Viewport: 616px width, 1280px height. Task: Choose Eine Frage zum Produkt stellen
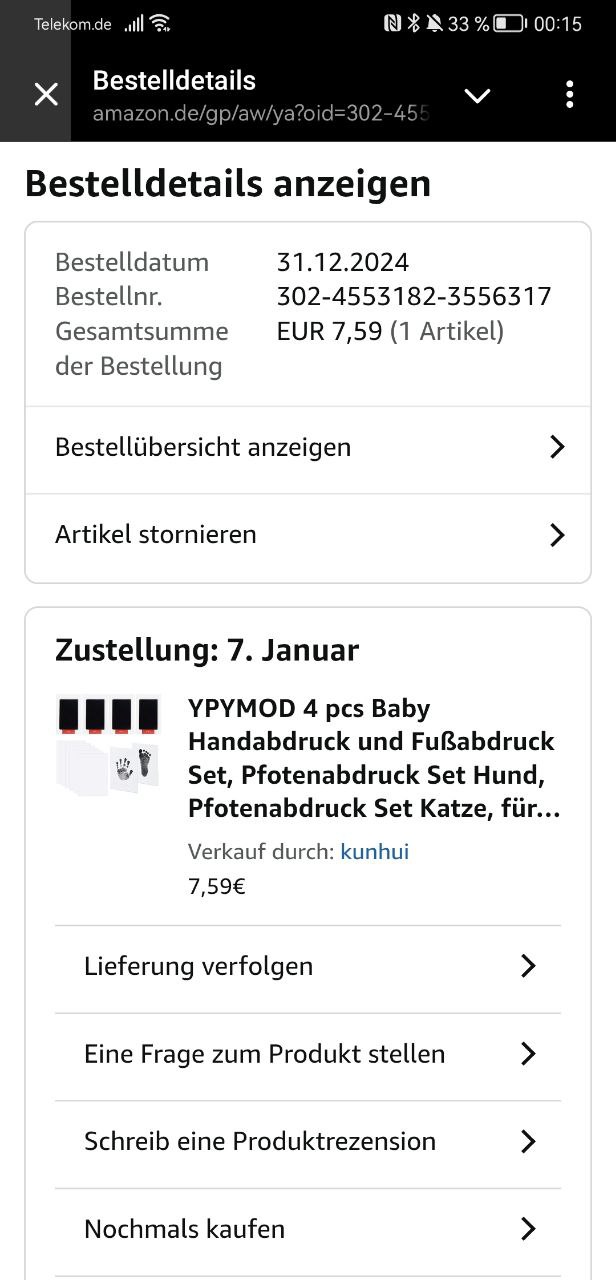coord(265,1054)
